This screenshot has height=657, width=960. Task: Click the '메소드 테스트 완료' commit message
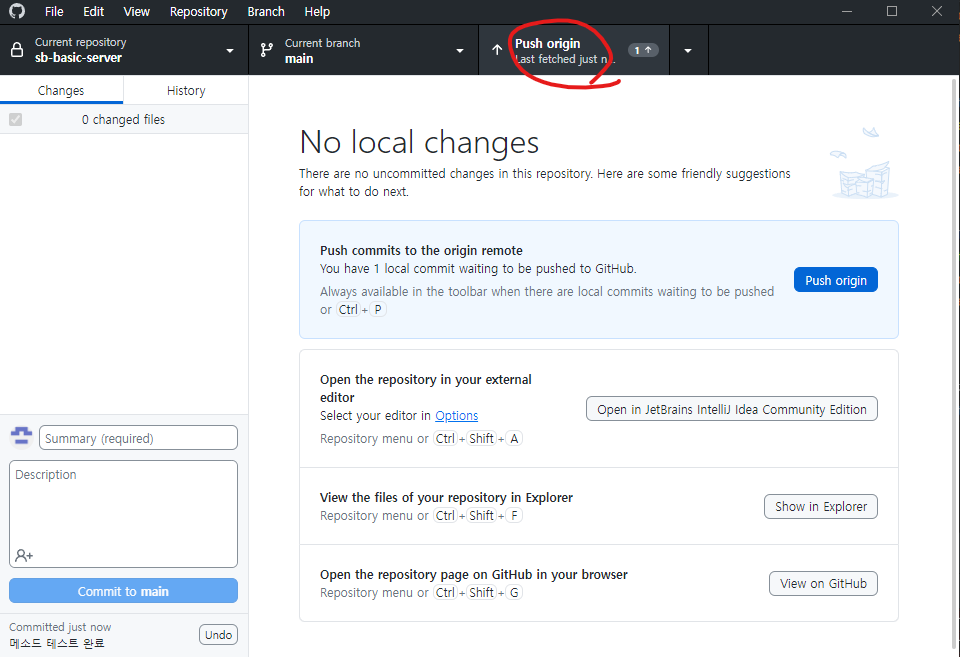click(57, 643)
